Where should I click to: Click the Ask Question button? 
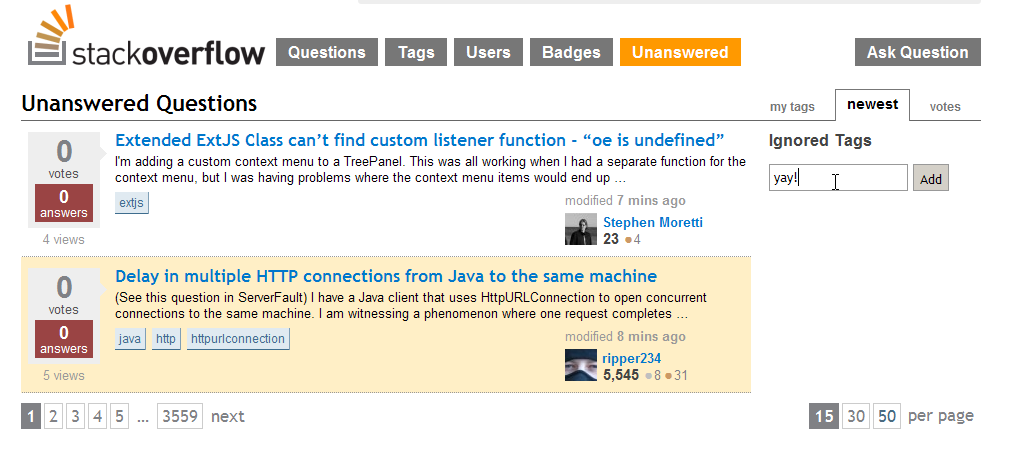(917, 52)
